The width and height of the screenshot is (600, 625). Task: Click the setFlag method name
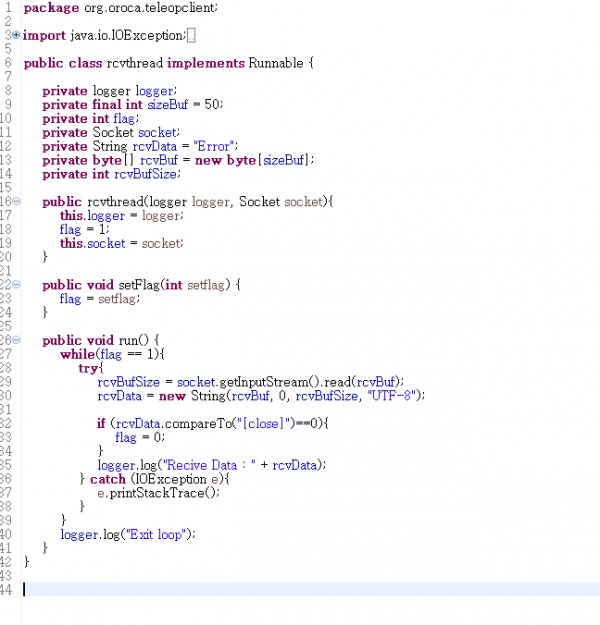(139, 285)
